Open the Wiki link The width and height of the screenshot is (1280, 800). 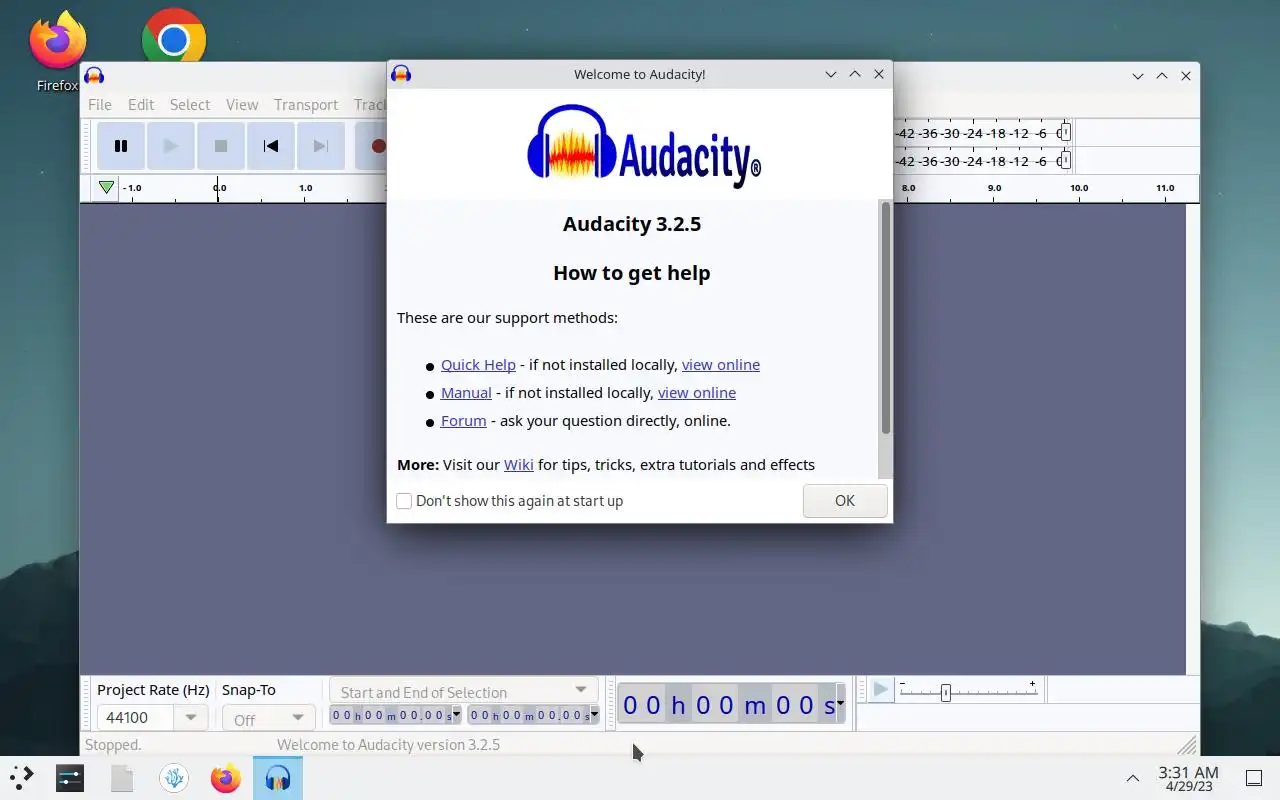point(519,465)
